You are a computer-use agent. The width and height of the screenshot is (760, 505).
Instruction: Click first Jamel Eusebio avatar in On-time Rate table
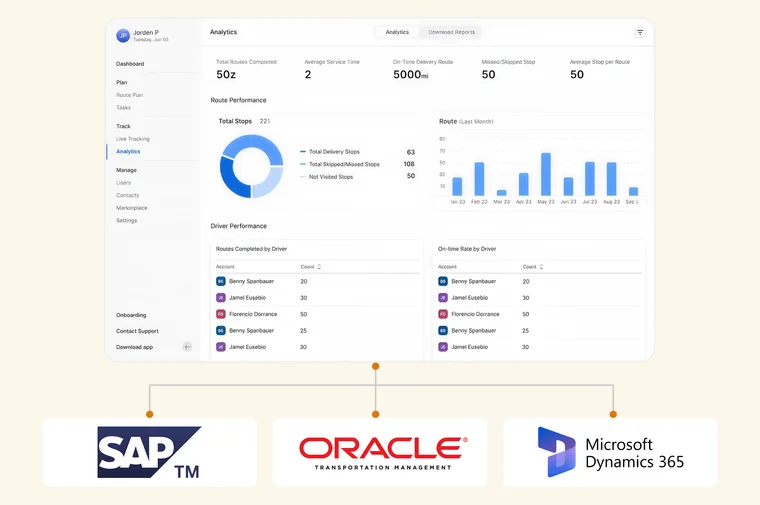pyautogui.click(x=443, y=298)
